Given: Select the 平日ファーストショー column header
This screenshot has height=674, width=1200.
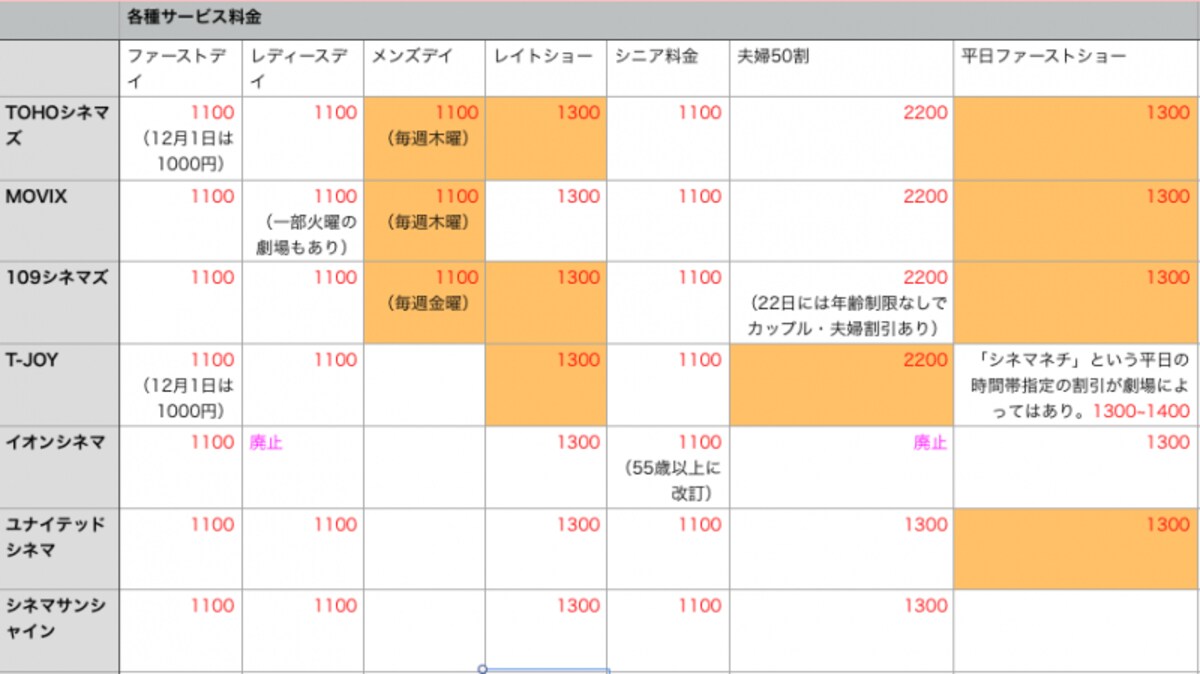Looking at the screenshot, I should [x=1077, y=69].
